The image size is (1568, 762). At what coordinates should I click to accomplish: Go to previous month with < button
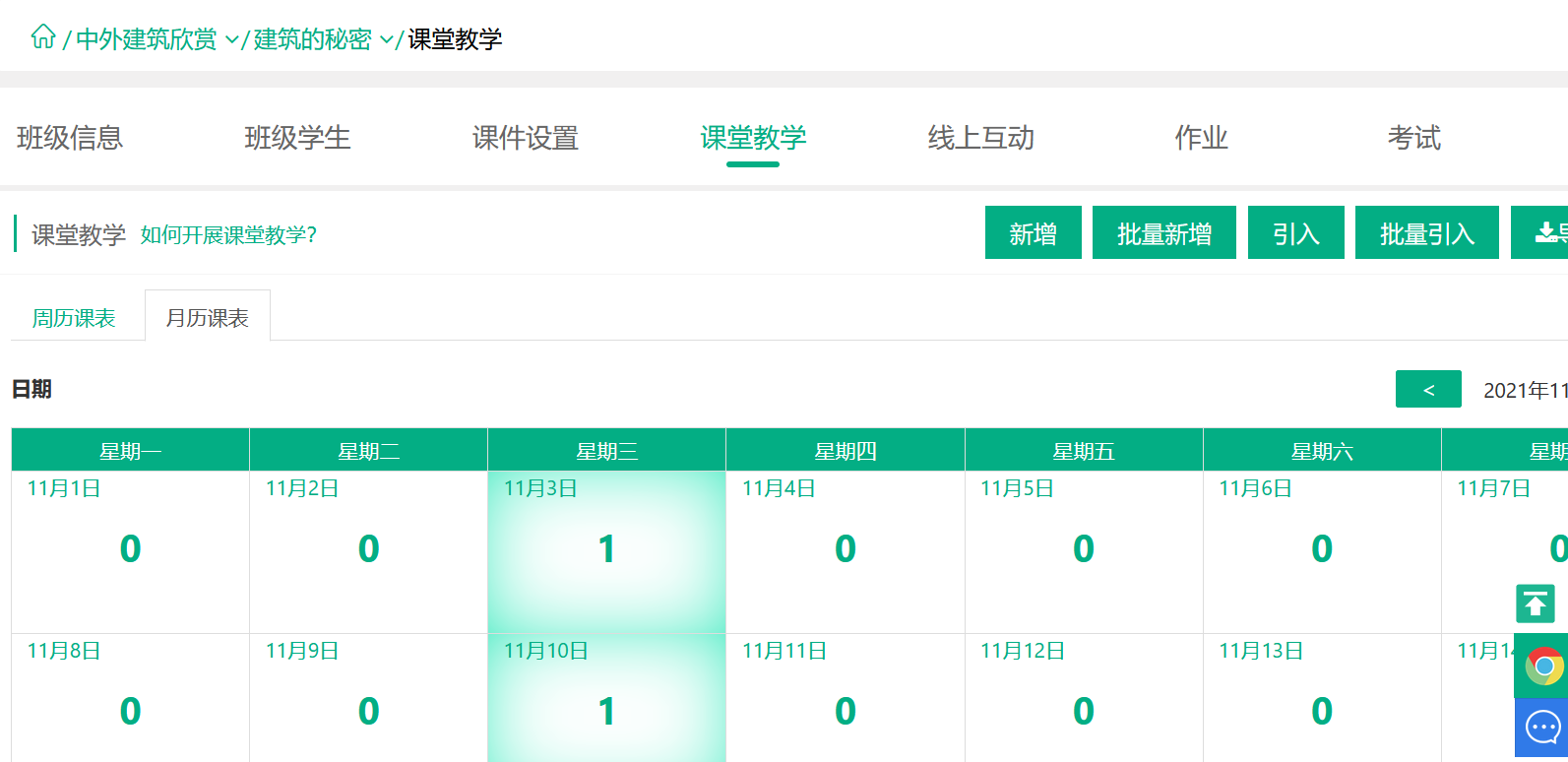point(1427,390)
